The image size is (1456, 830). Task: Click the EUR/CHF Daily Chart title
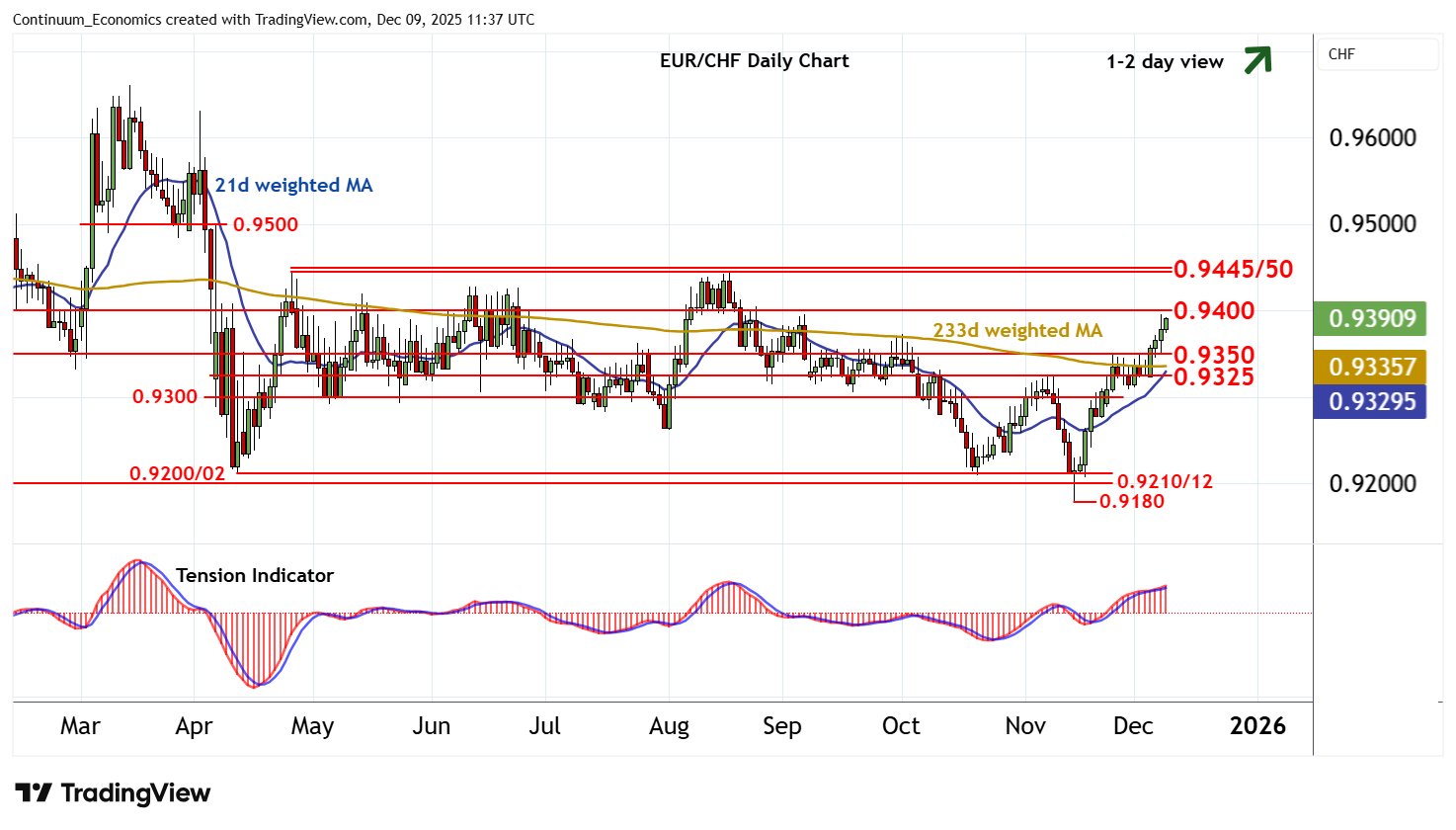click(x=754, y=60)
